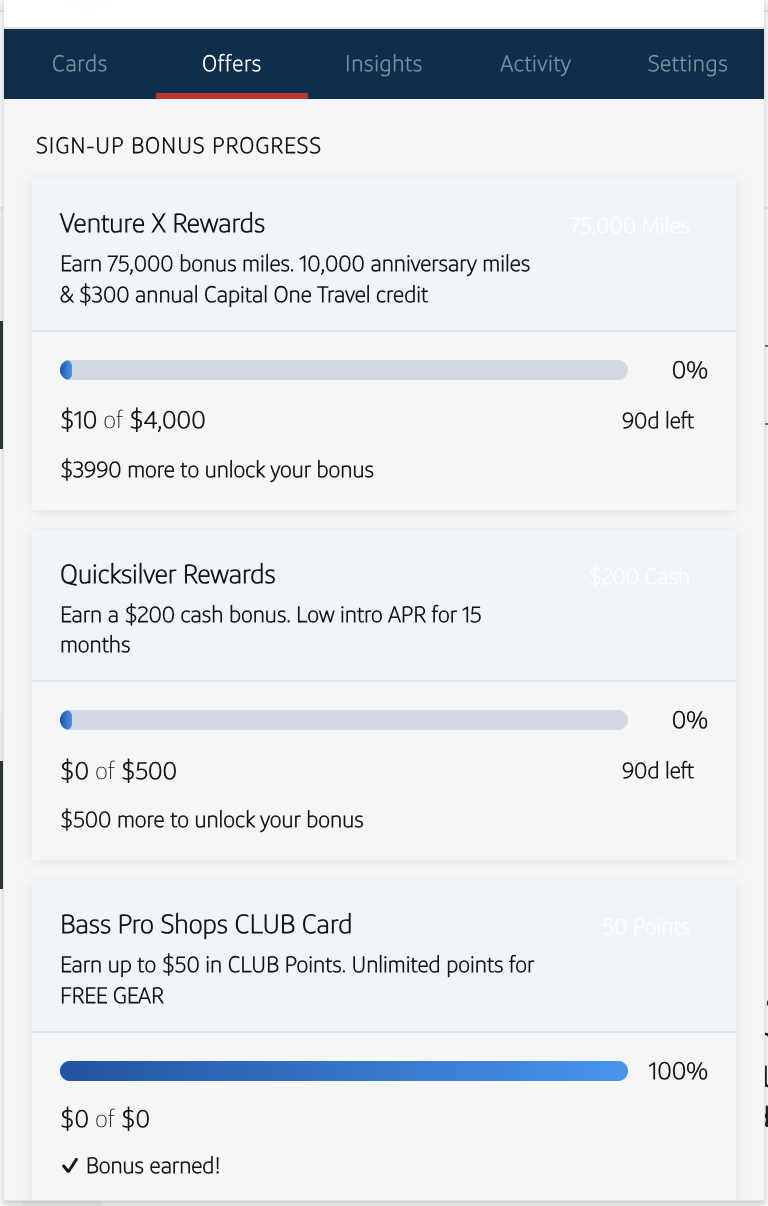Click the 75,000 Miles badge

pos(629,226)
